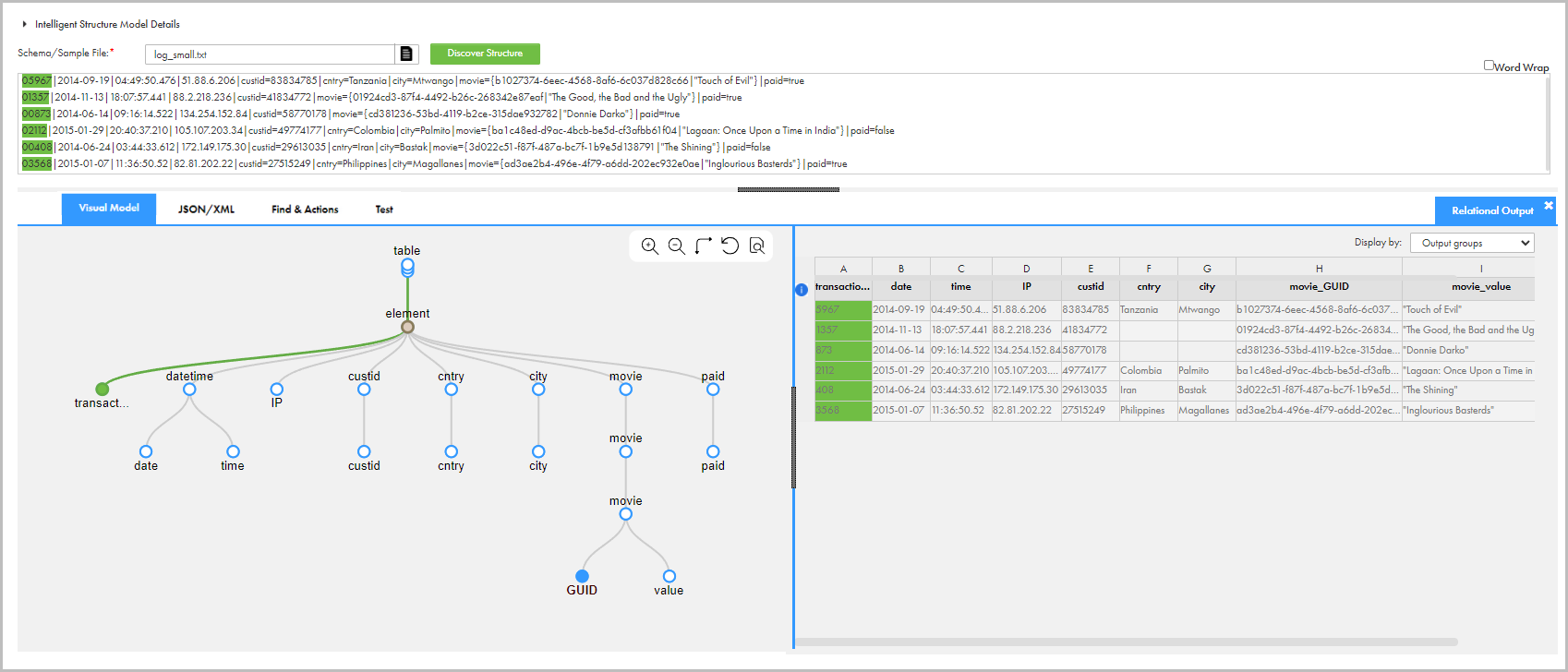
Task: Click the blue info icon beside table
Action: [802, 290]
